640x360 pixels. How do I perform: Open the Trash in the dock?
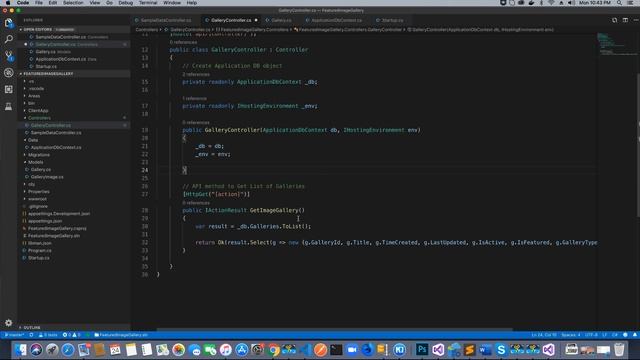click(619, 350)
